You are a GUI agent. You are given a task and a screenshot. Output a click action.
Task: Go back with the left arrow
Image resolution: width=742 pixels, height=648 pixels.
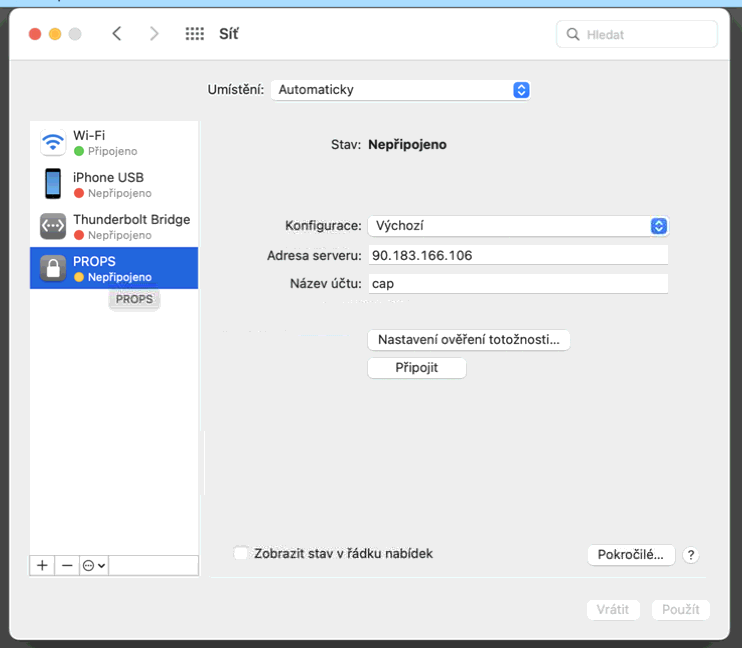pos(117,34)
